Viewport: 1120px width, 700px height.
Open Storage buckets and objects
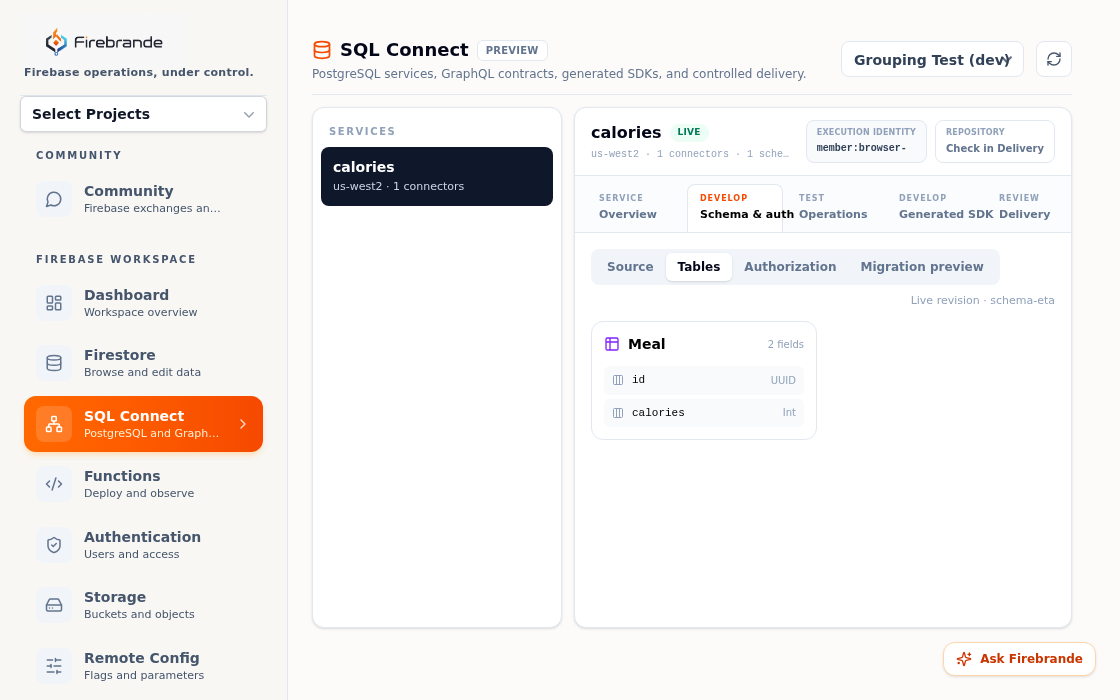pyautogui.click(x=144, y=605)
